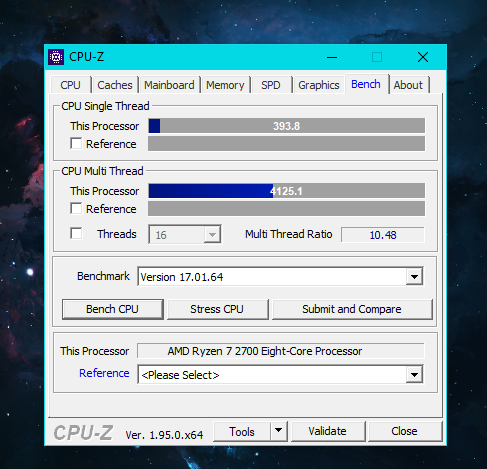The height and width of the screenshot is (469, 487).
Task: Minimize the CPU-Z window
Action: (332, 57)
